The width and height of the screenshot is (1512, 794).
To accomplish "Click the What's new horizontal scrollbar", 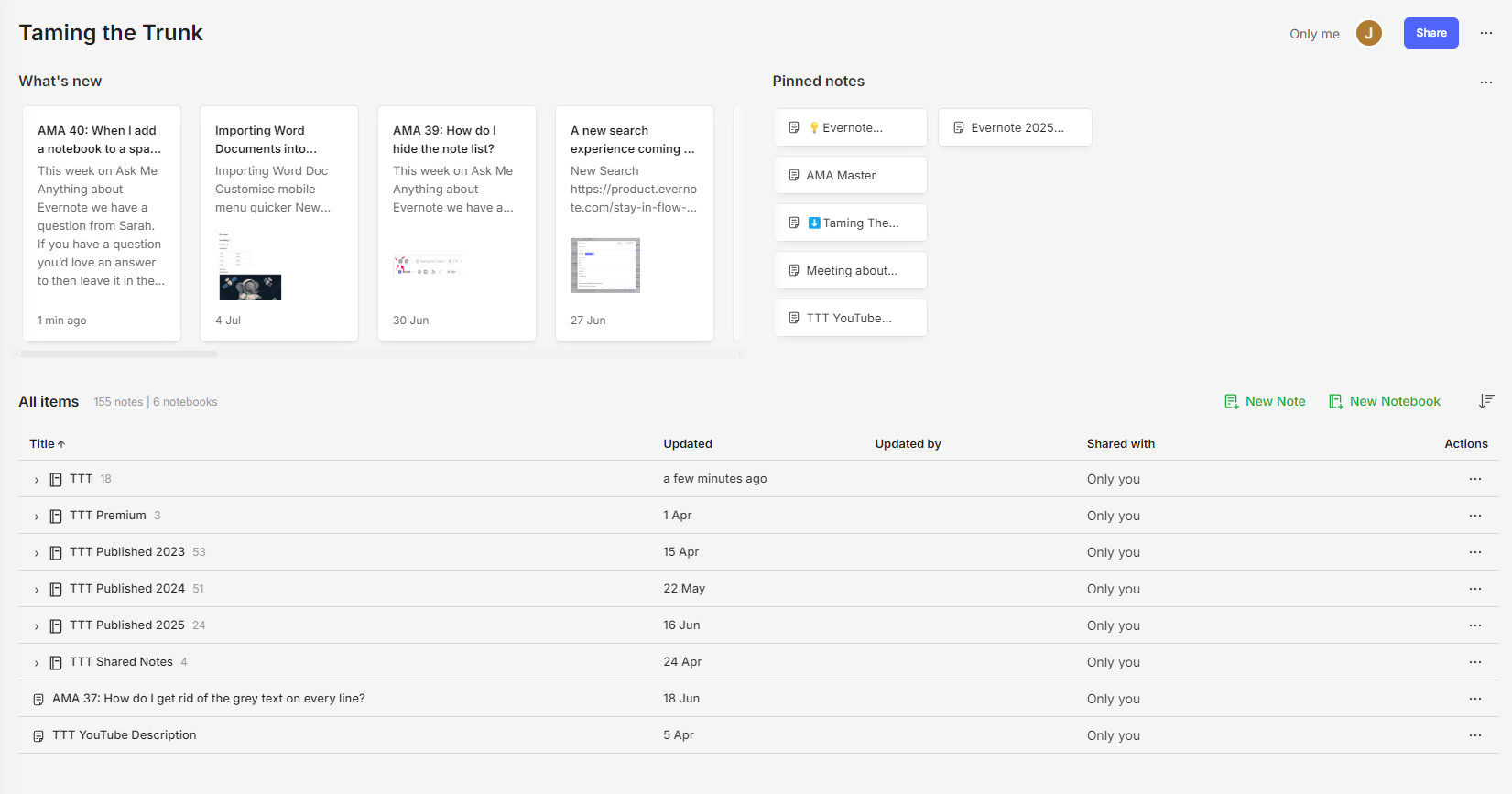I will (x=119, y=353).
